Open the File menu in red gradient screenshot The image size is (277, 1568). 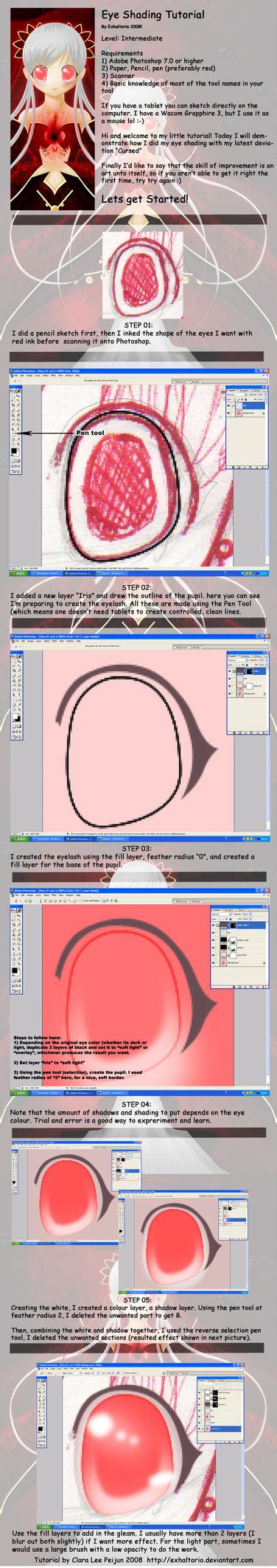point(17,895)
